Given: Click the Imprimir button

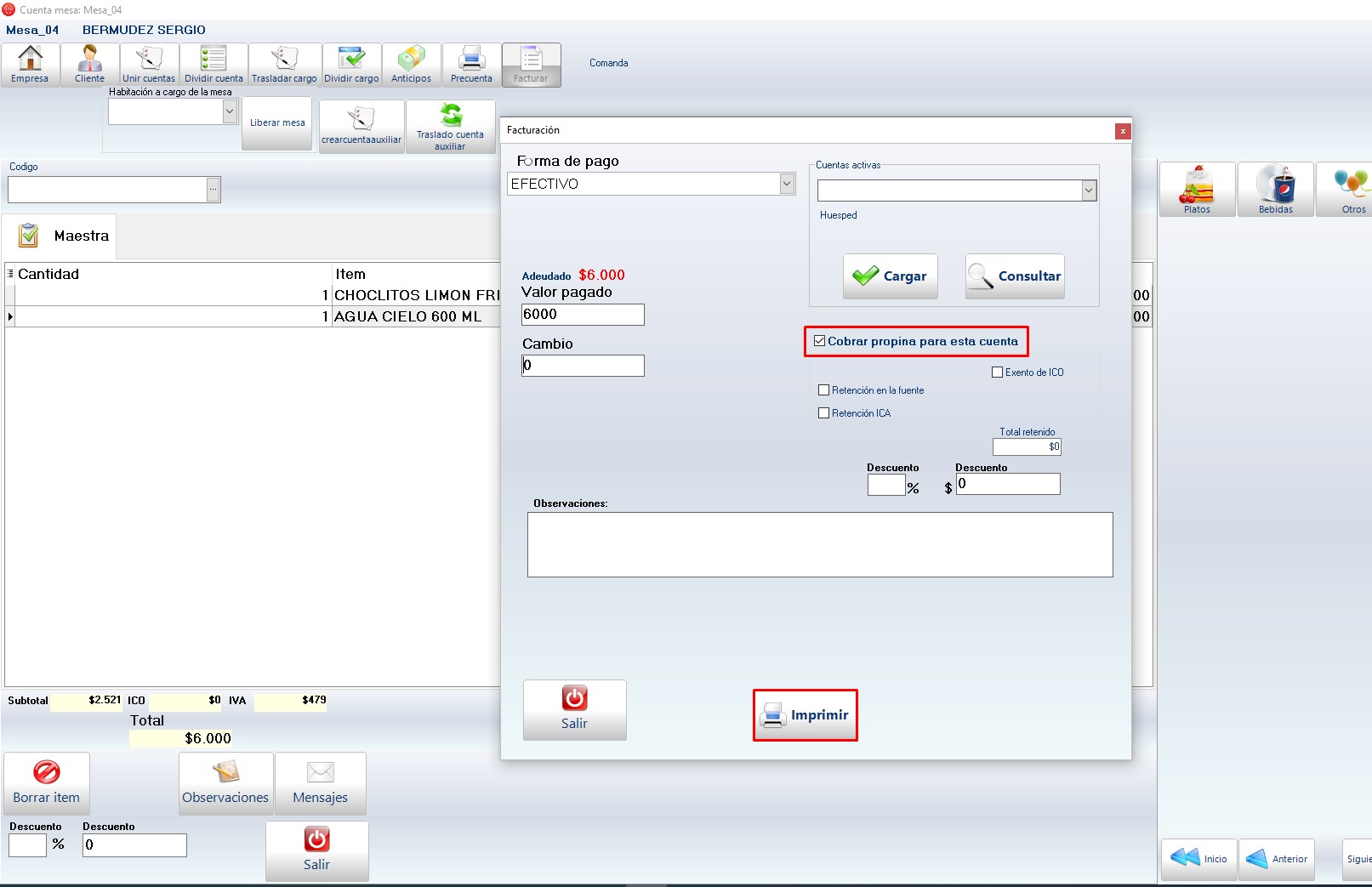Looking at the screenshot, I should click(805, 715).
